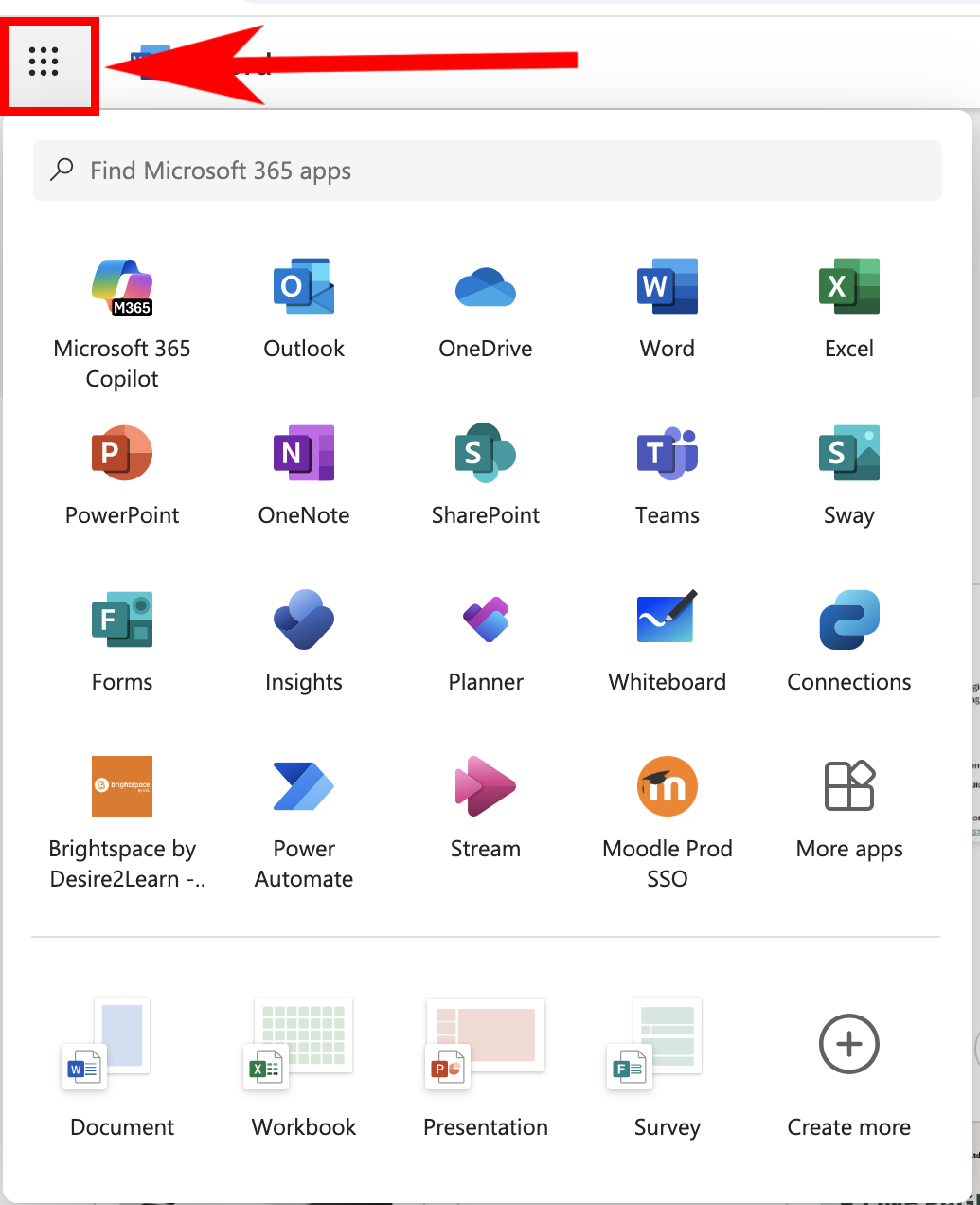Launch the Insights app

[304, 642]
